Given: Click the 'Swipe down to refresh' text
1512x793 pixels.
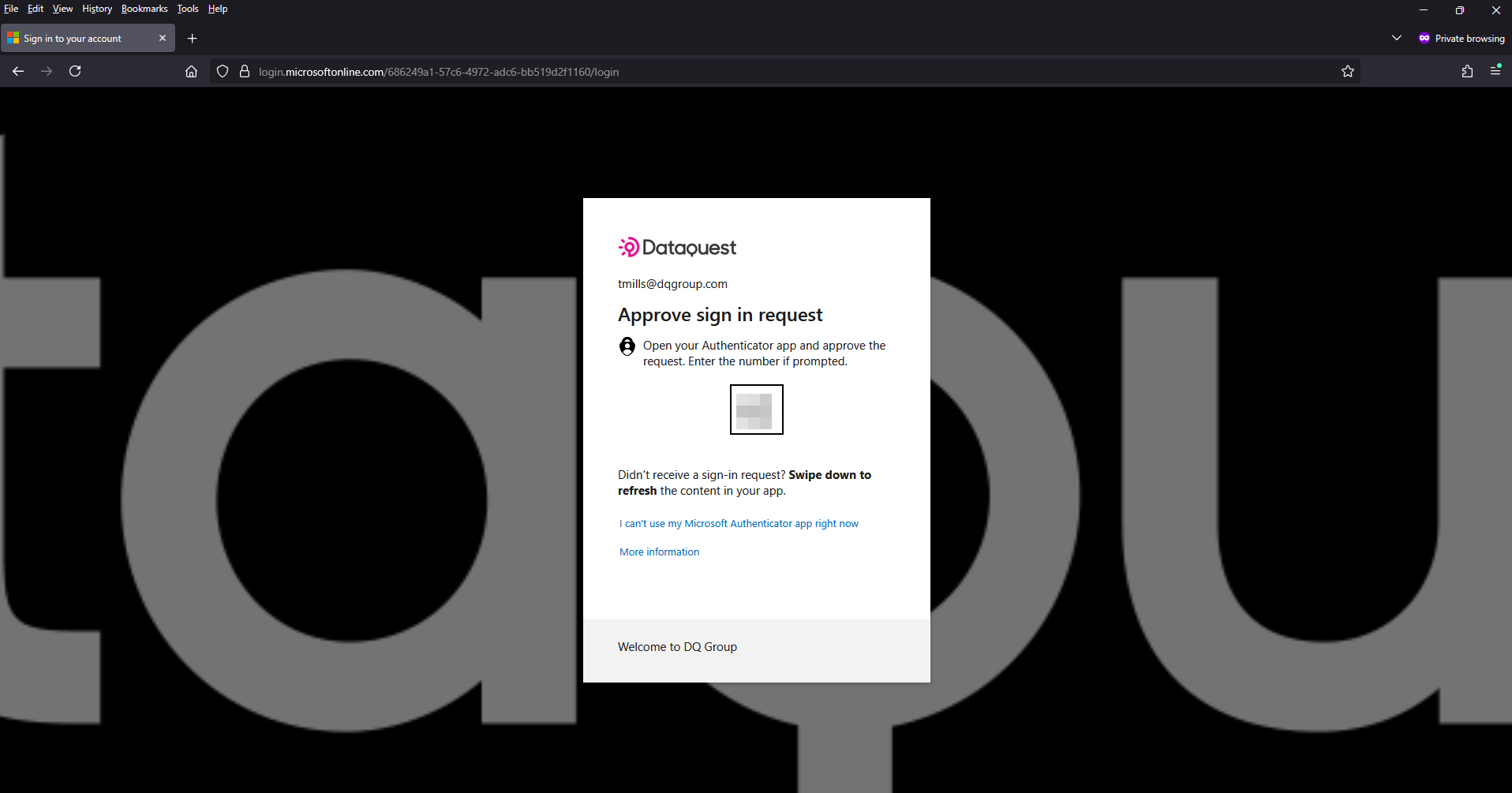Looking at the screenshot, I should [744, 482].
